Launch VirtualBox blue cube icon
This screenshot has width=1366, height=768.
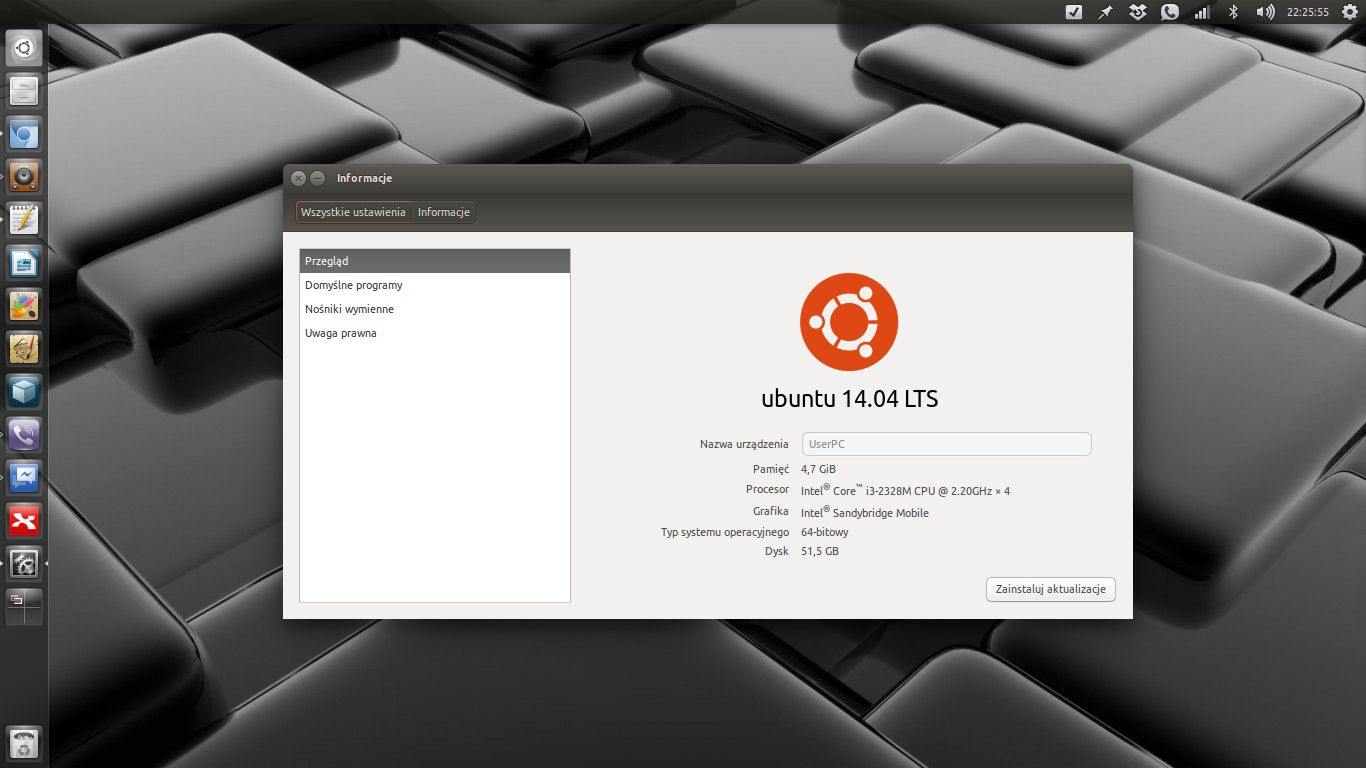(24, 392)
